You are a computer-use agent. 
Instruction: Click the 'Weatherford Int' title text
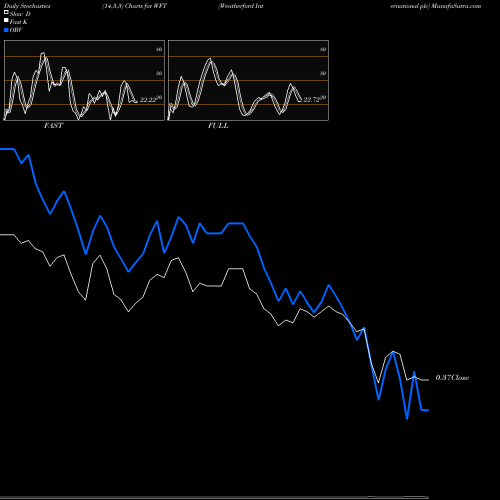(241, 6)
